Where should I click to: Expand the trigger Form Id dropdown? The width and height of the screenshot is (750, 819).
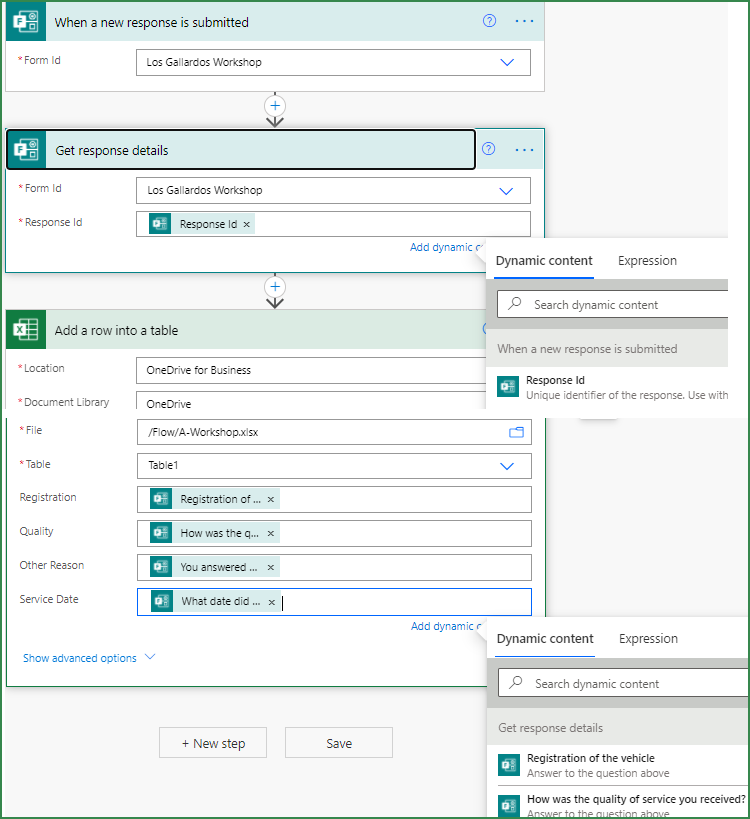click(x=507, y=62)
